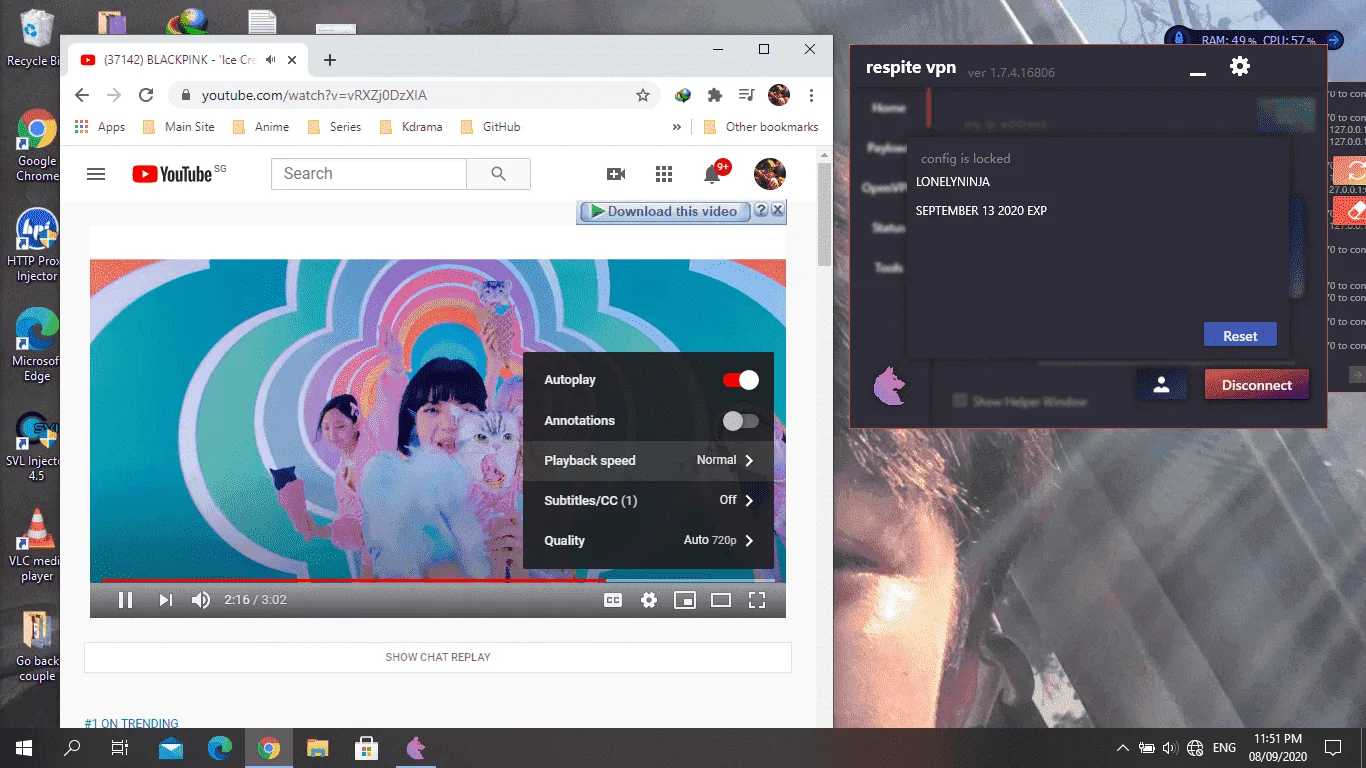Close the player settings gear menu
The width and height of the screenshot is (1366, 768).
pos(649,600)
